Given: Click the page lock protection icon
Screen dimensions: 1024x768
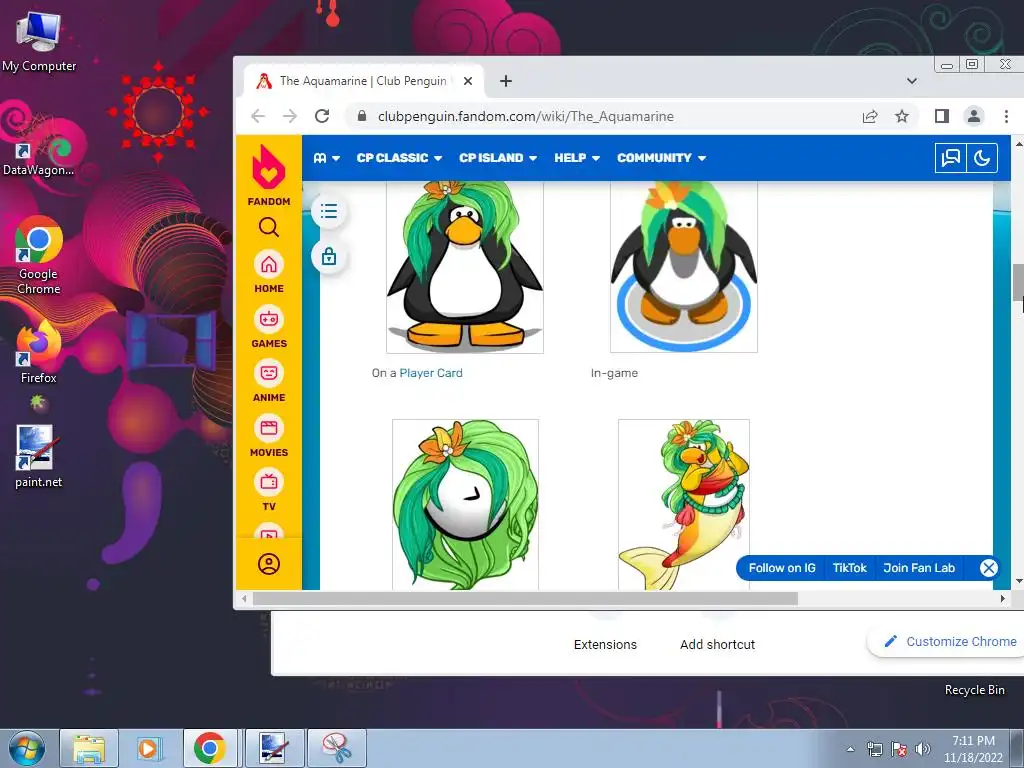Looking at the screenshot, I should tap(329, 256).
